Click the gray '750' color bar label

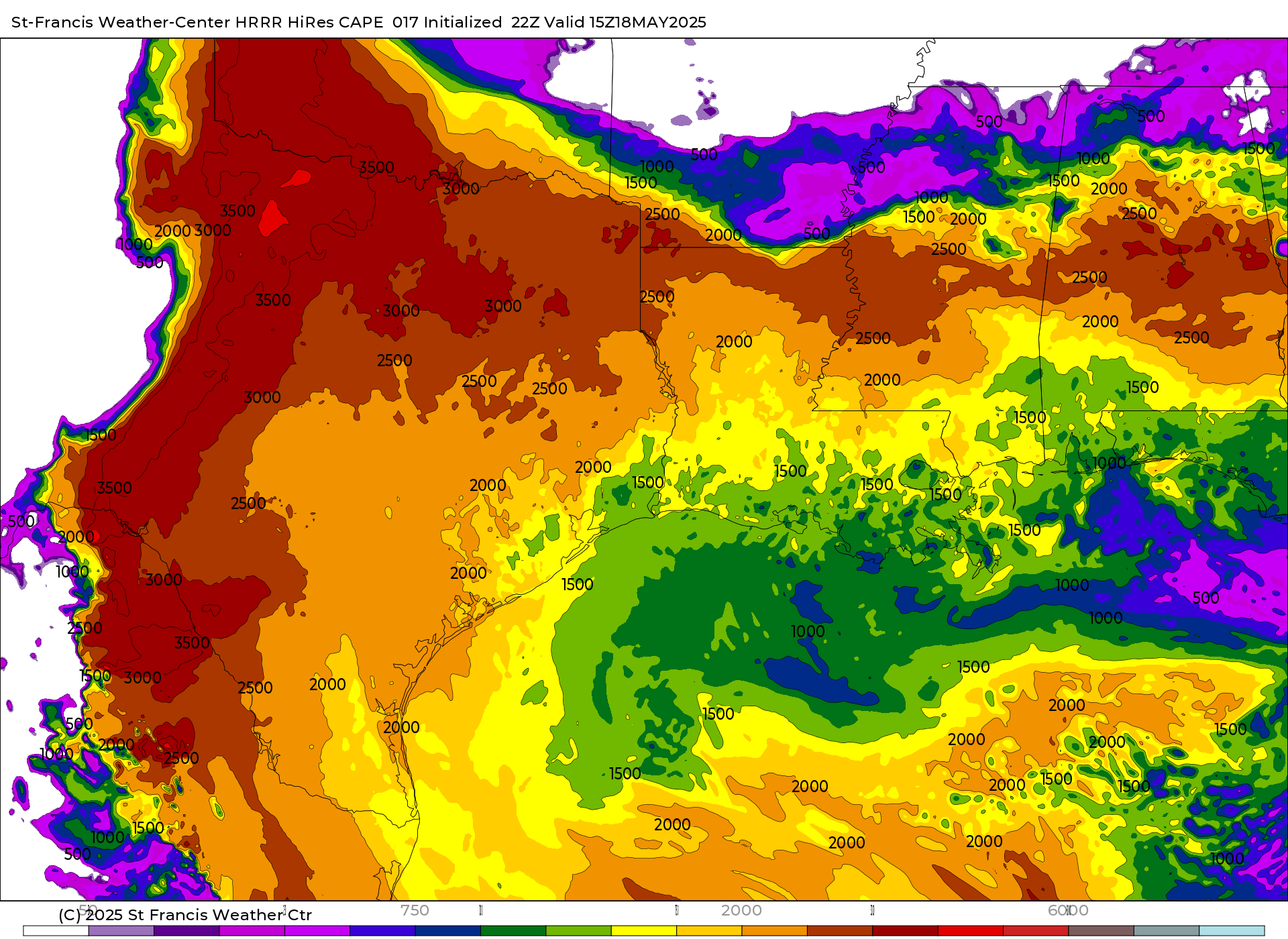tap(415, 910)
